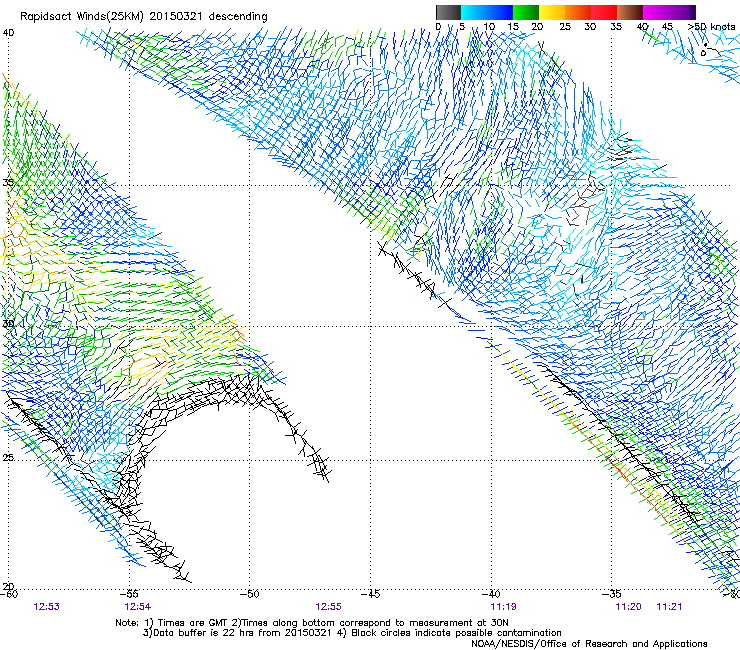Image resolution: width=740 pixels, height=650 pixels.
Task: Click the longitude label -55 on bottom axis
Action: coord(130,594)
